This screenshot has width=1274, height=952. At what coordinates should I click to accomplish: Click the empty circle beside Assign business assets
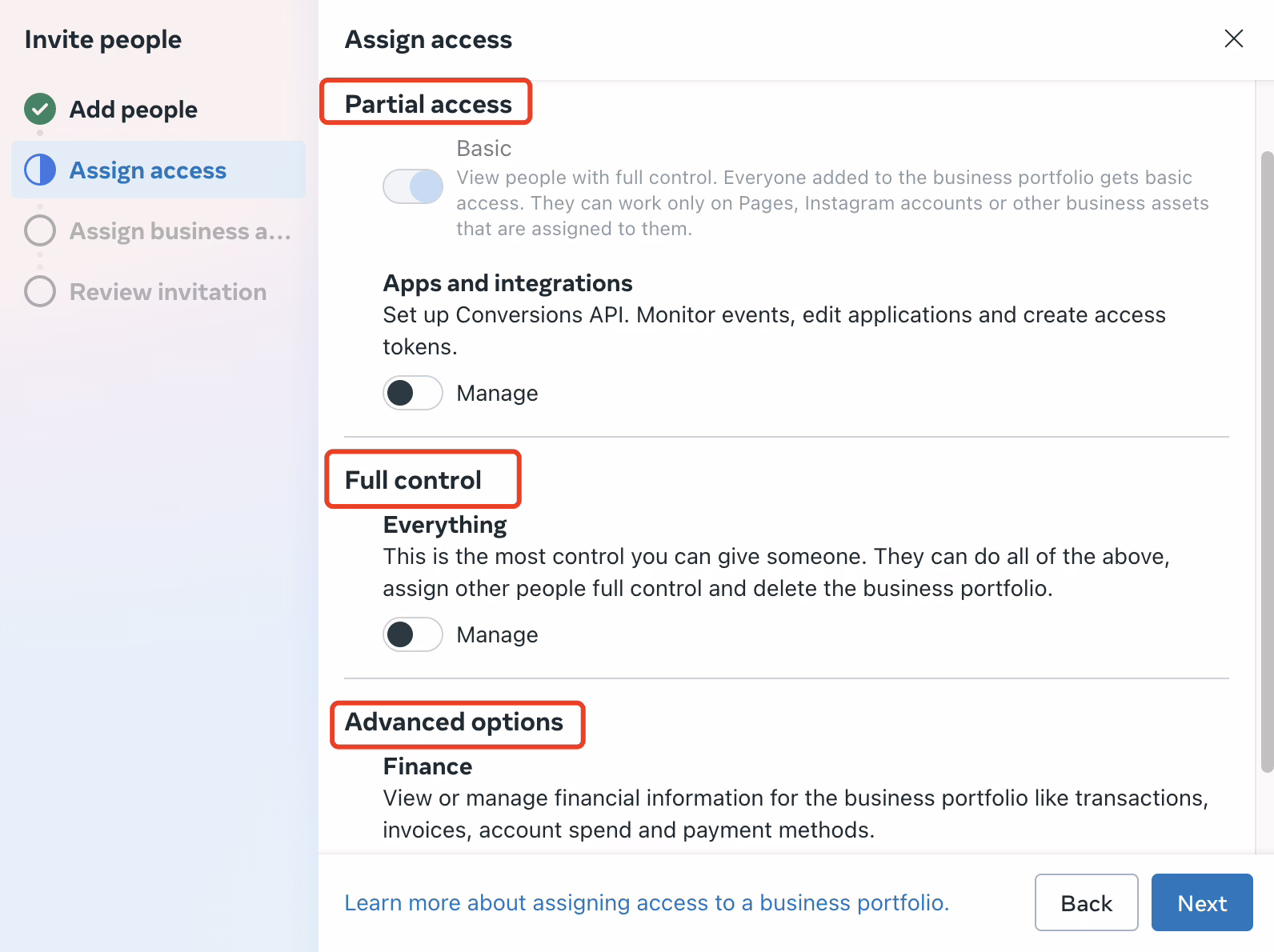40,230
